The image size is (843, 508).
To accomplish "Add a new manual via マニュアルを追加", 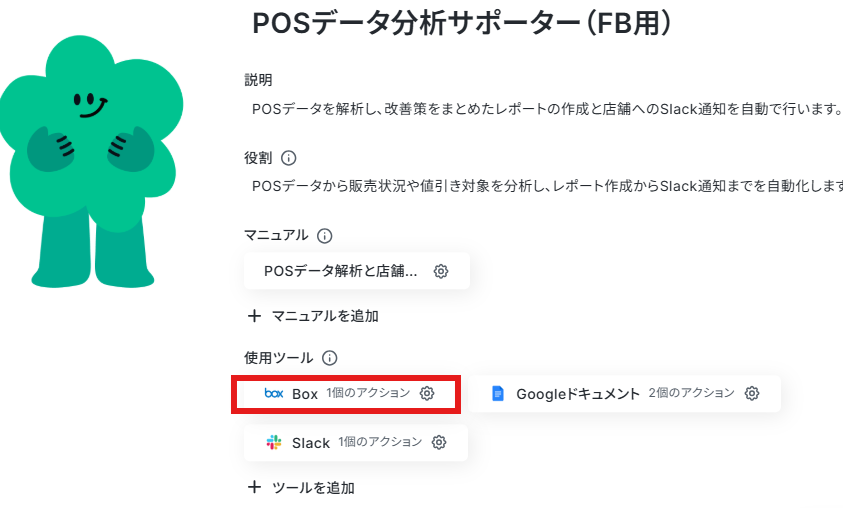I will coord(313,316).
